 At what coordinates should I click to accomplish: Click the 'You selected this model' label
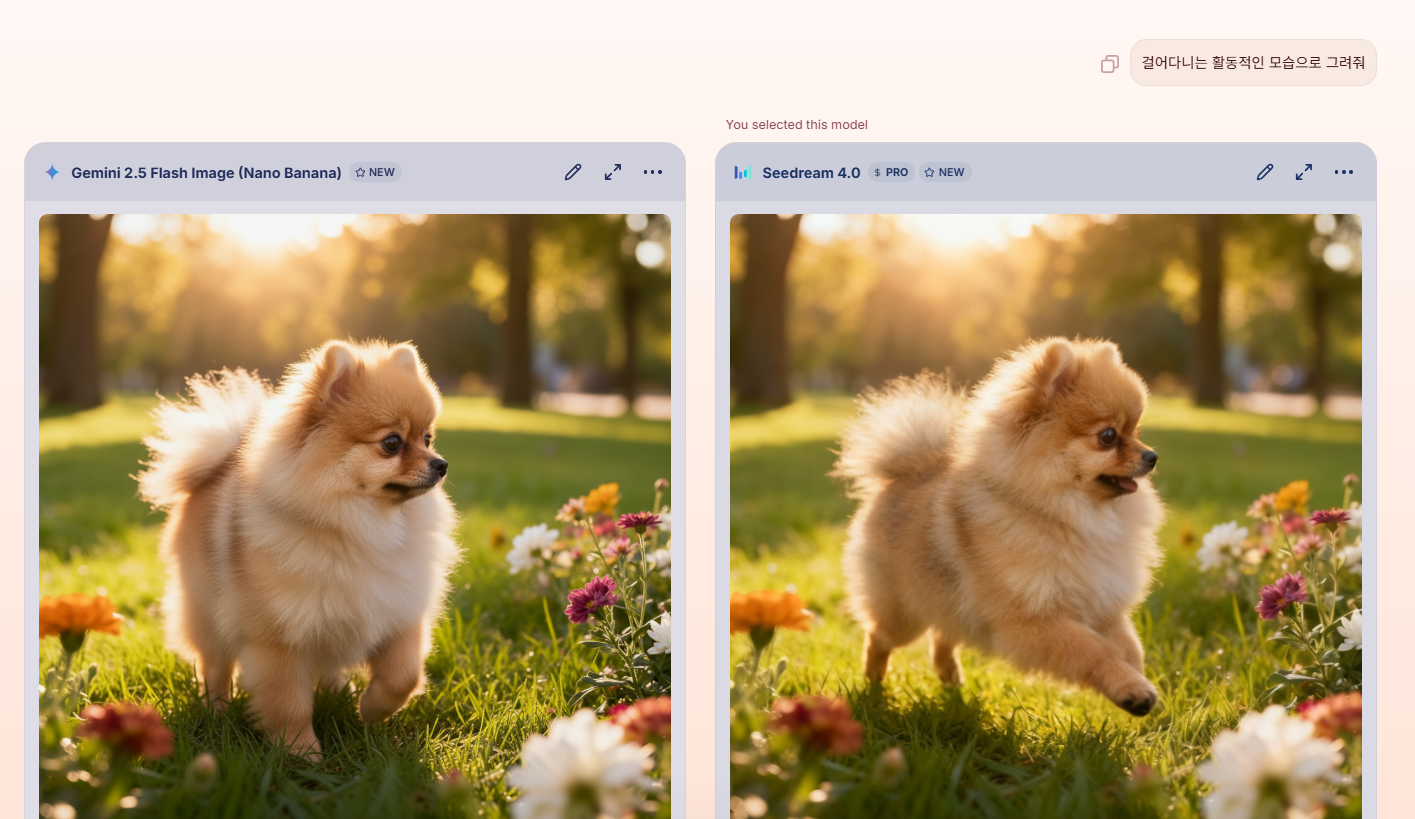(x=796, y=125)
